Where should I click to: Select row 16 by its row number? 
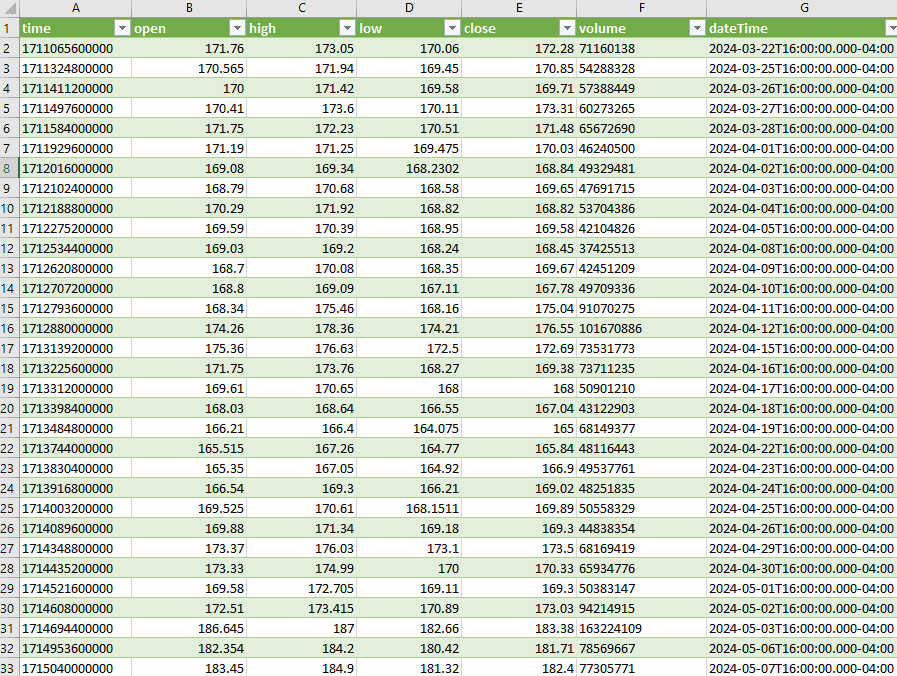(x=9, y=328)
